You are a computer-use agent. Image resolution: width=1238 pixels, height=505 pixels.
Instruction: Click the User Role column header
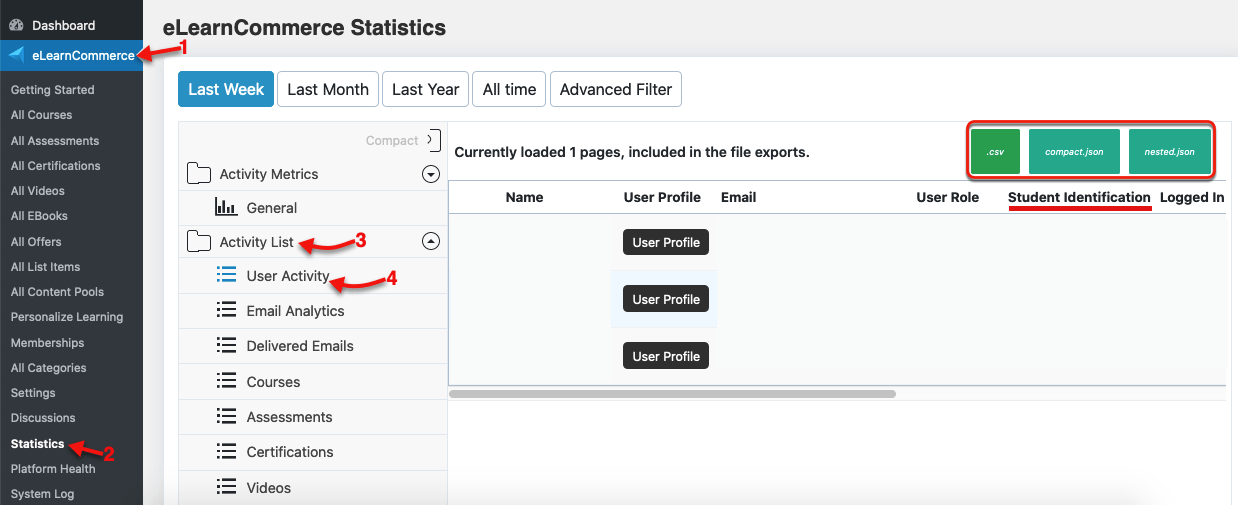click(947, 197)
